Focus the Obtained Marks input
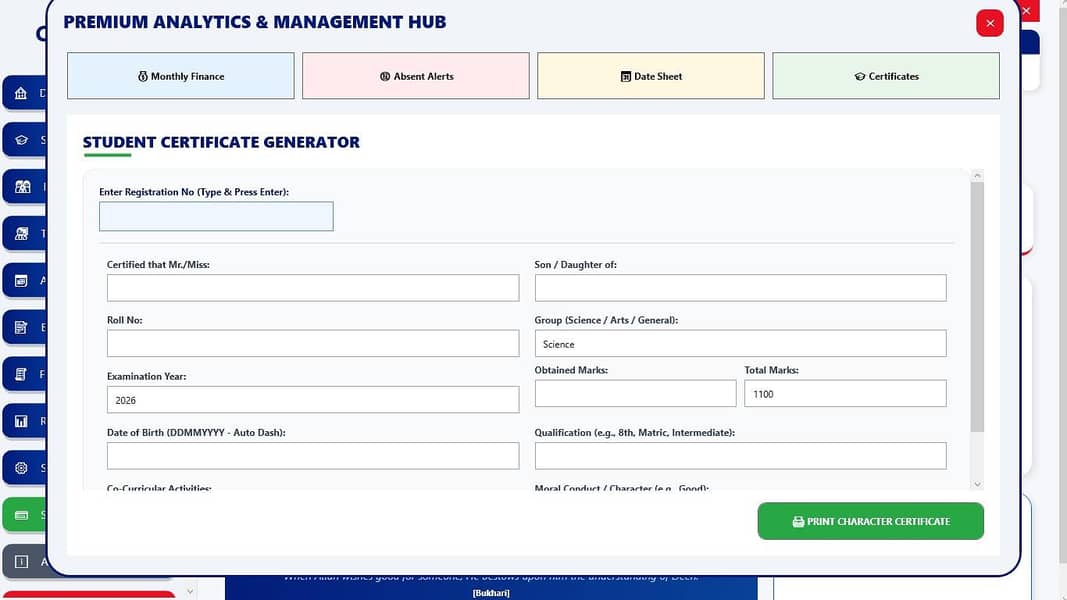1067x600 pixels. point(636,394)
